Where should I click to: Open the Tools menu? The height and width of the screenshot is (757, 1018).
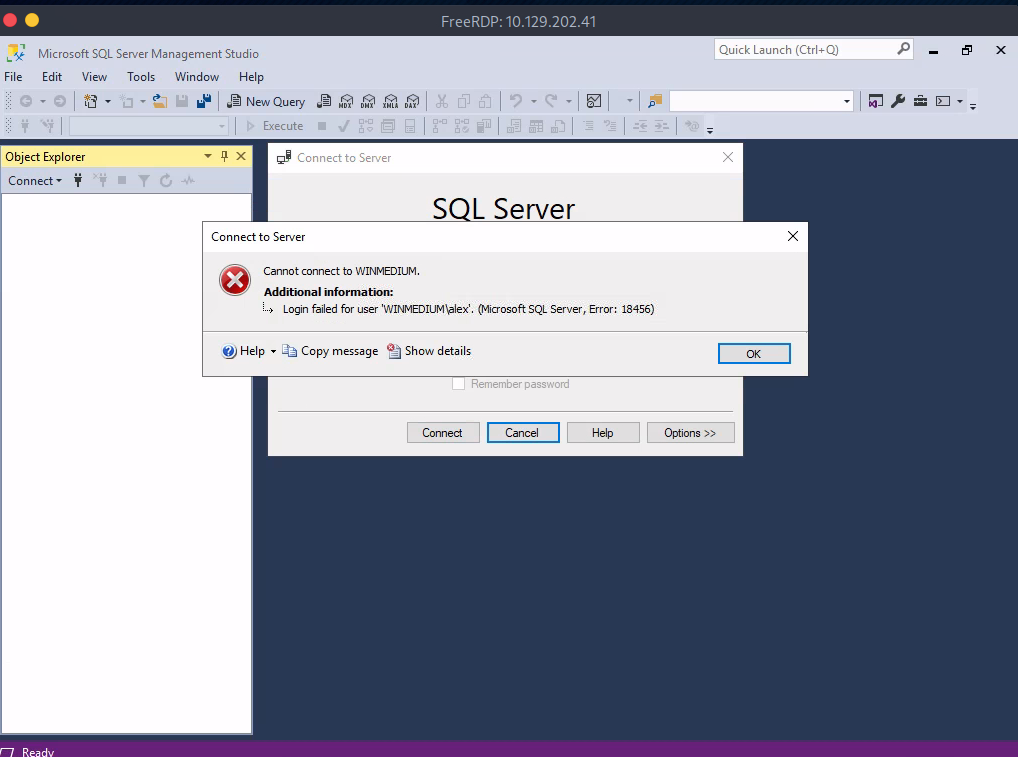[x=141, y=77]
